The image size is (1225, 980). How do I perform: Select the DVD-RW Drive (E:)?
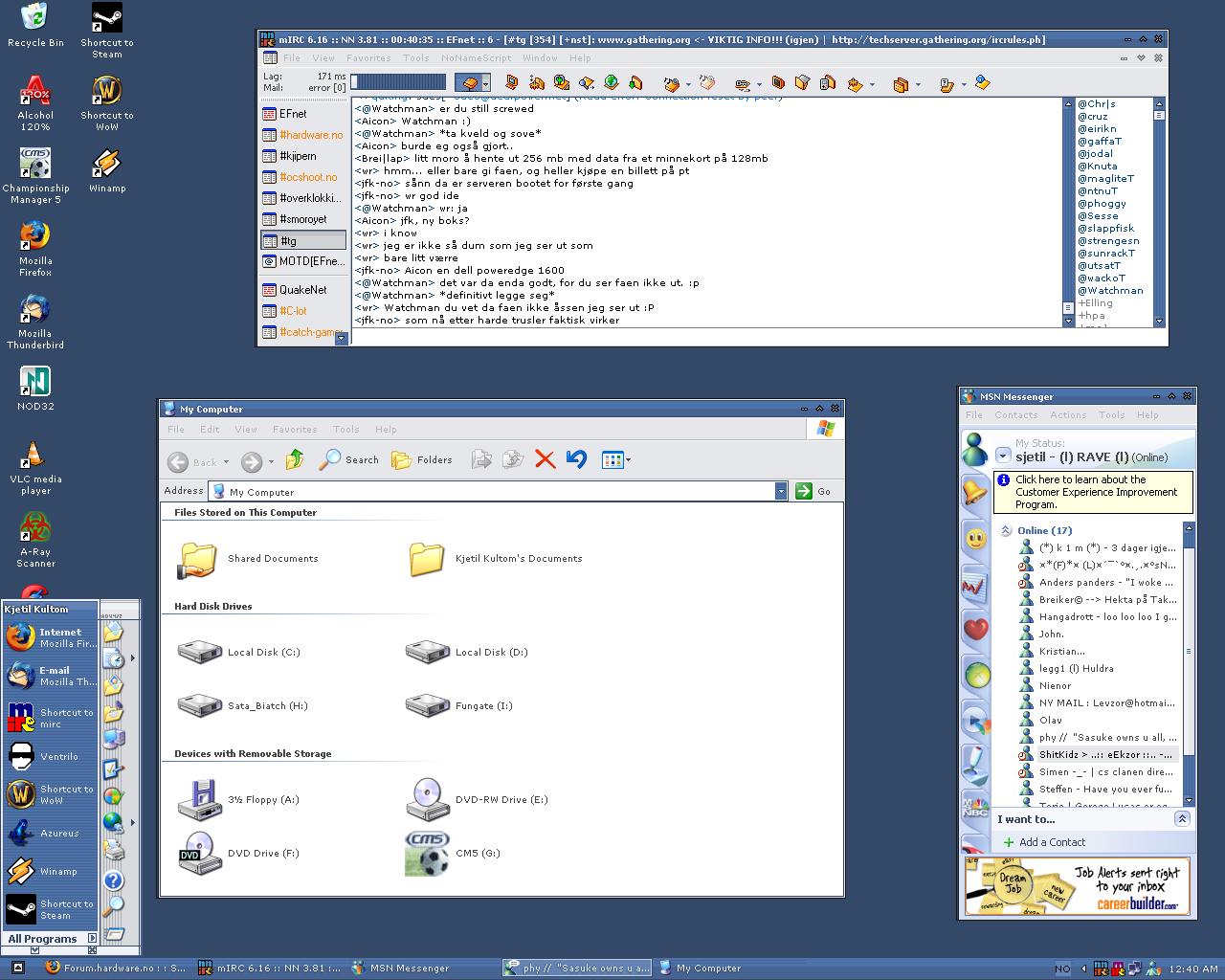tap(477, 799)
